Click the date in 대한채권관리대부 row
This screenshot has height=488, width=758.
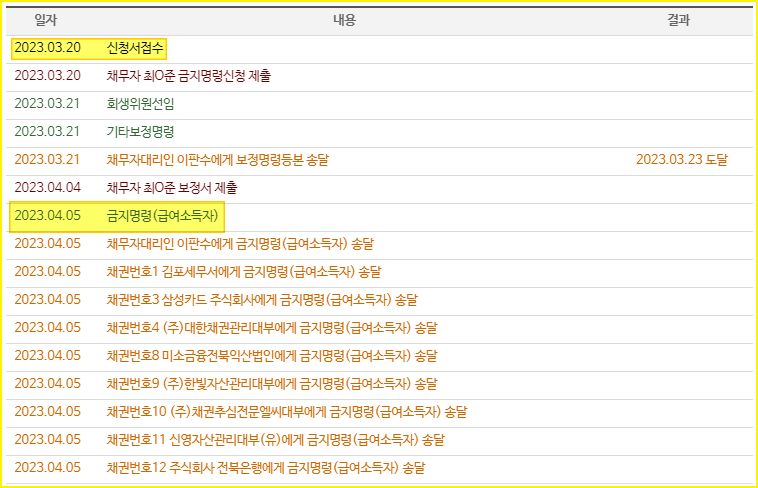point(47,328)
